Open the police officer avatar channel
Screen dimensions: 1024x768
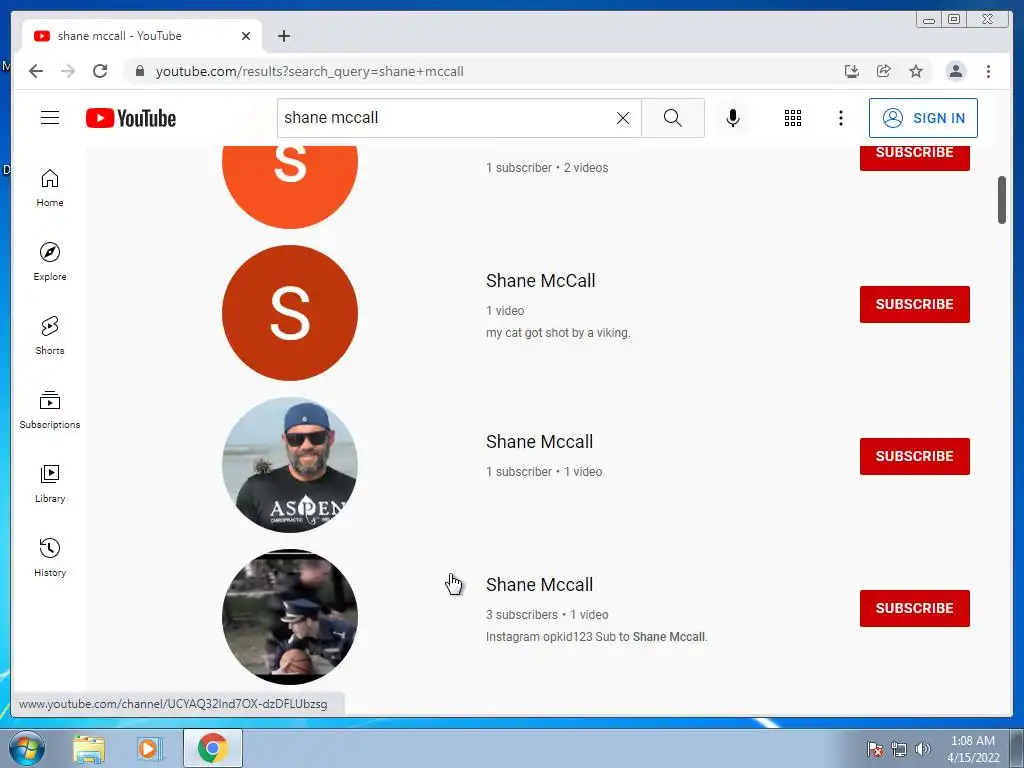290,617
